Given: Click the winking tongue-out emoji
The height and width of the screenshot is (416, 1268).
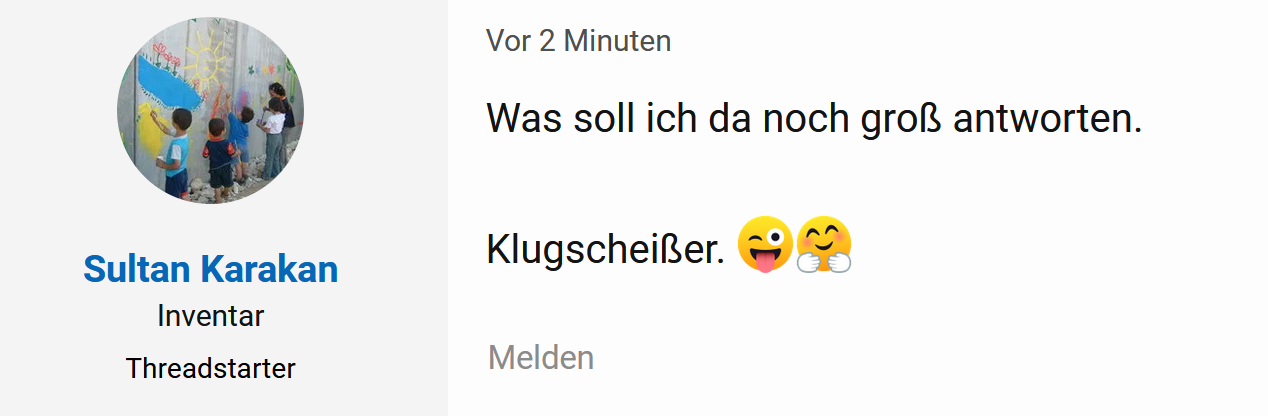Looking at the screenshot, I should click(765, 245).
